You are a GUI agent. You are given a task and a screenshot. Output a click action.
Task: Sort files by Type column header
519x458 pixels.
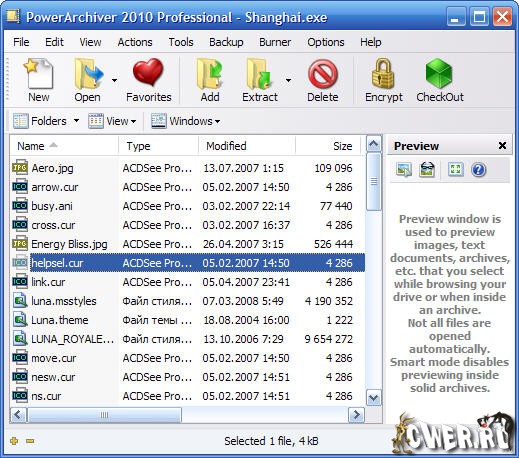158,146
